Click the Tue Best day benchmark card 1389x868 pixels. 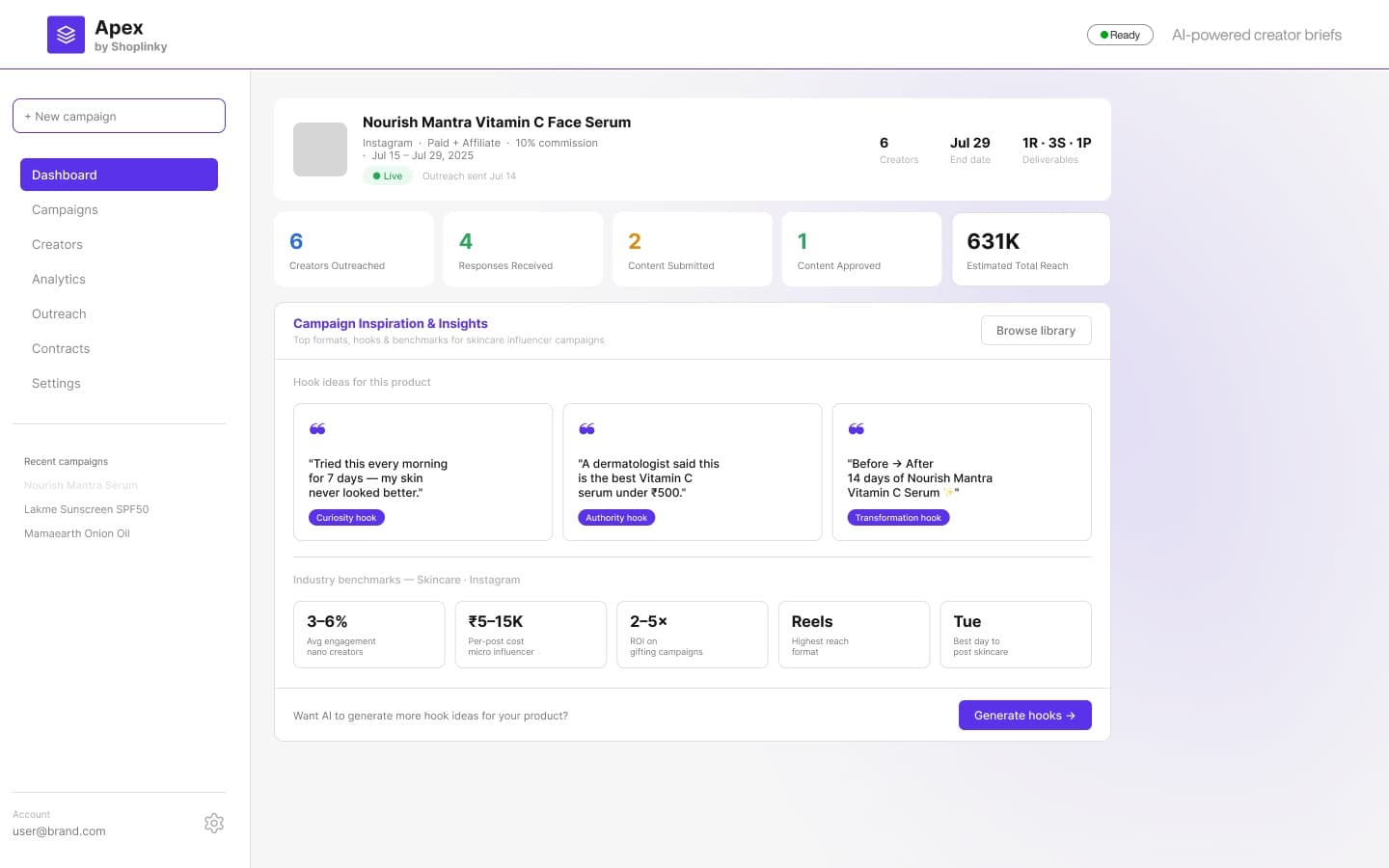click(x=1016, y=635)
